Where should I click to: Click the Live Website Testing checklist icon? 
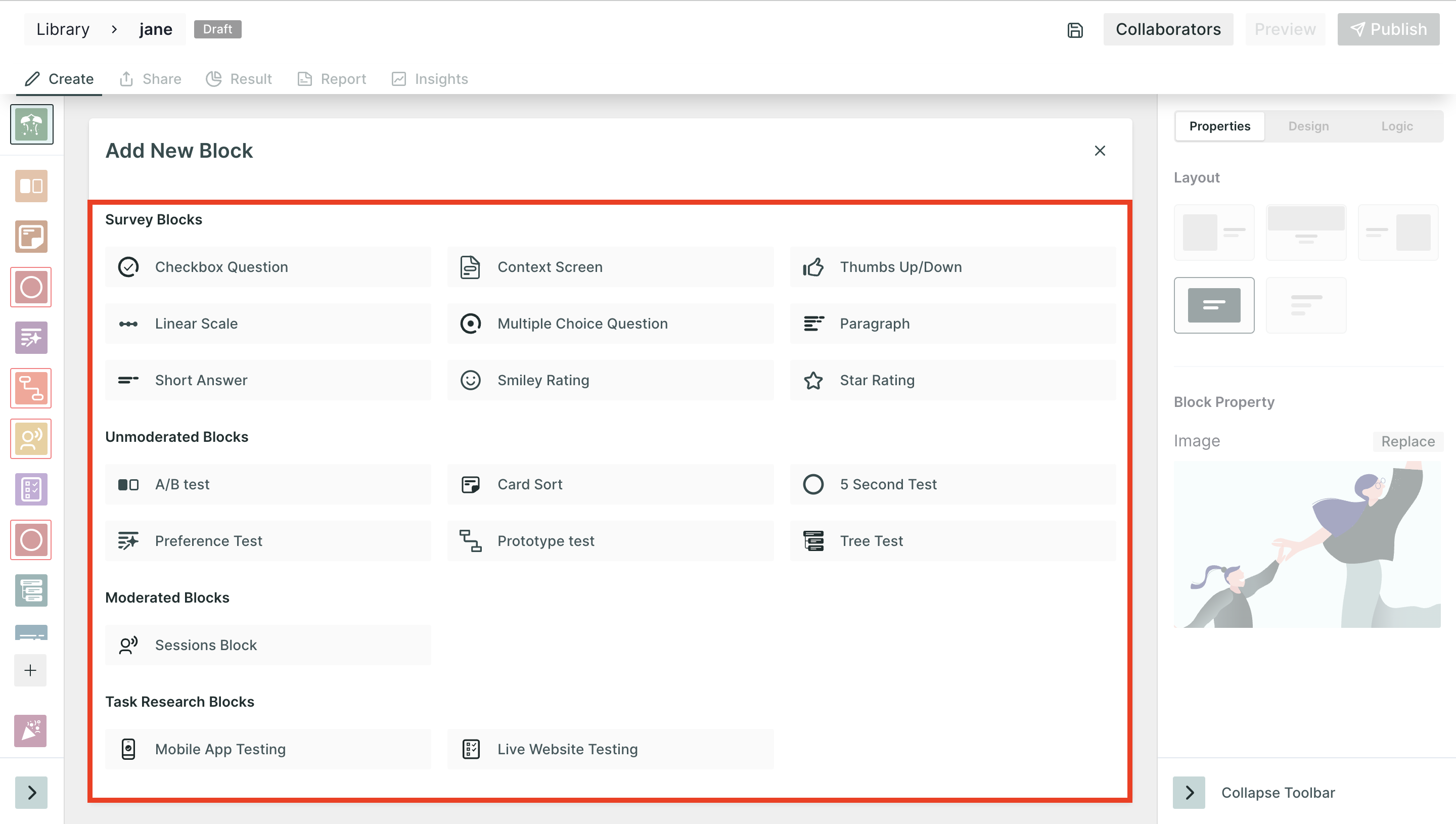tap(471, 749)
